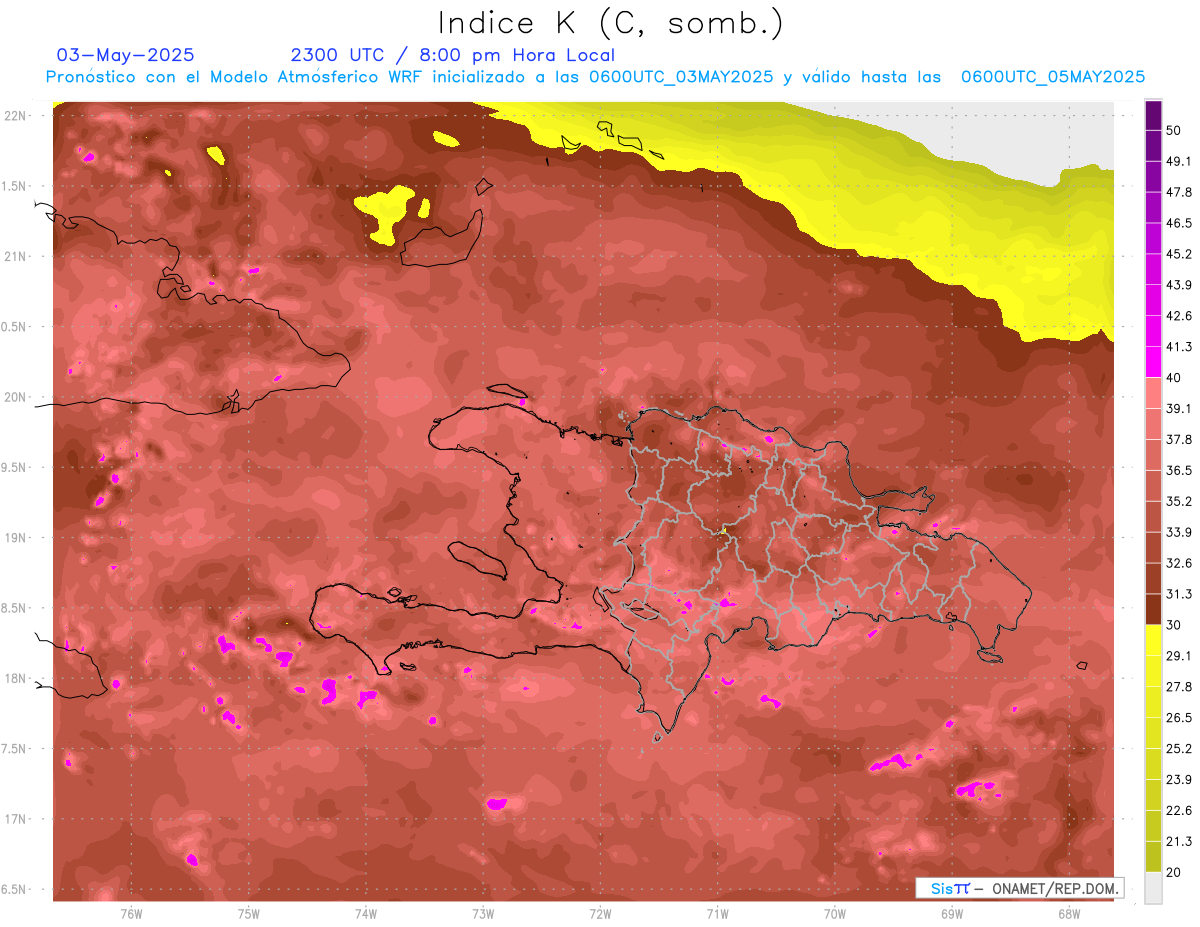Pick the light gray colorbar segment below 20
Screen dimensions: 1200x927
[1153, 888]
